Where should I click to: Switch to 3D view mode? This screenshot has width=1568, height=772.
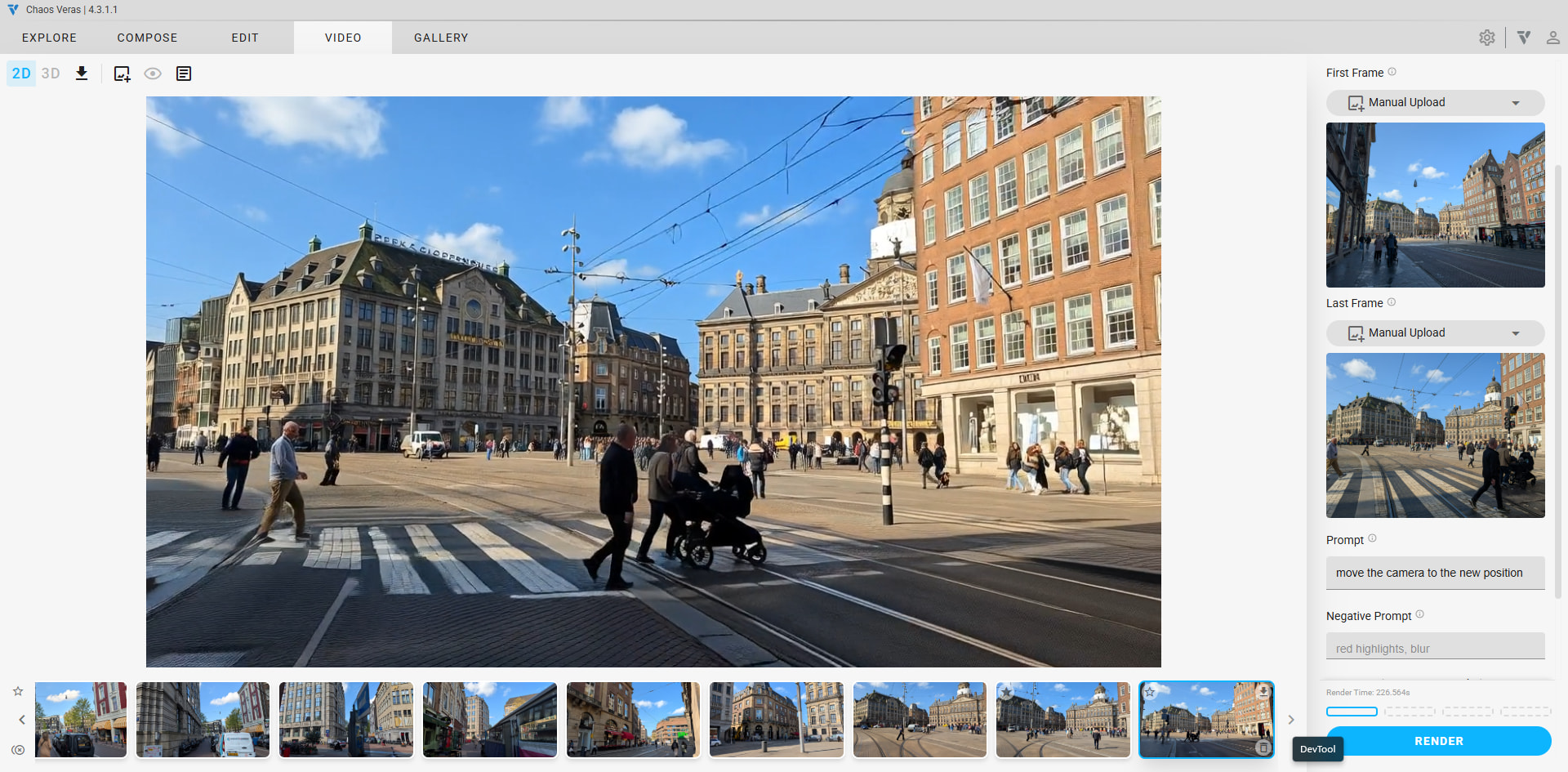[x=51, y=74]
